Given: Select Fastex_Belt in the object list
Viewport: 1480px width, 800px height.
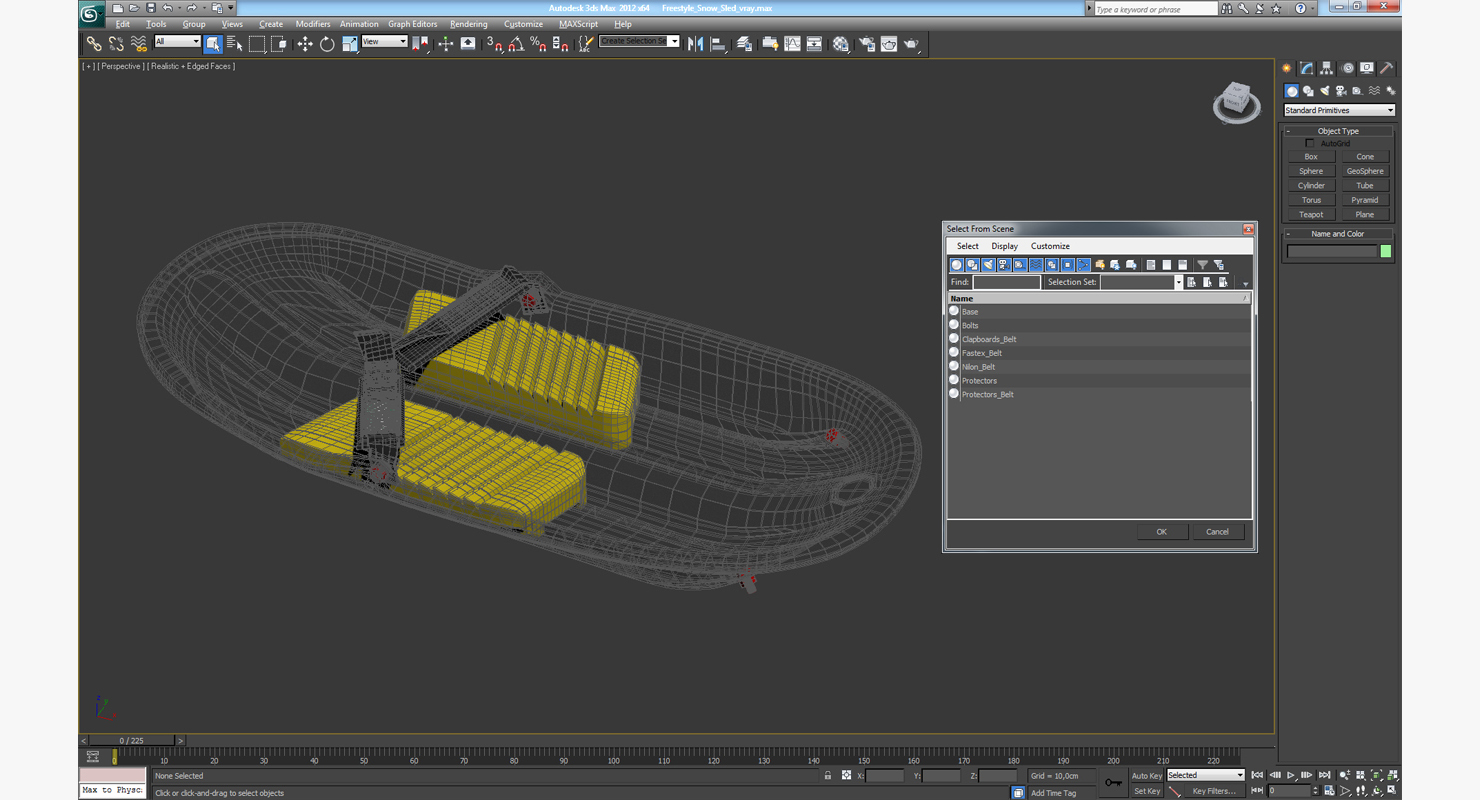Looking at the screenshot, I should click(x=981, y=353).
